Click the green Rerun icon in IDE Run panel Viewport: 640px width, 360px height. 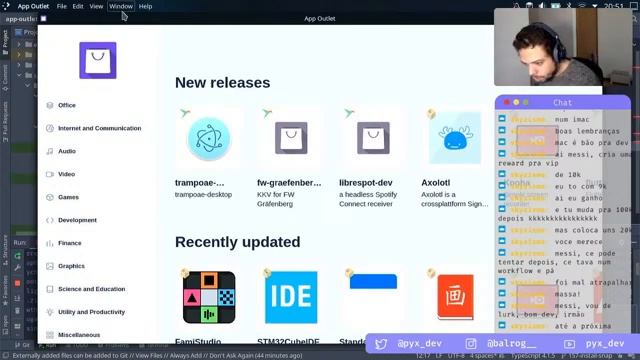pos(17,256)
